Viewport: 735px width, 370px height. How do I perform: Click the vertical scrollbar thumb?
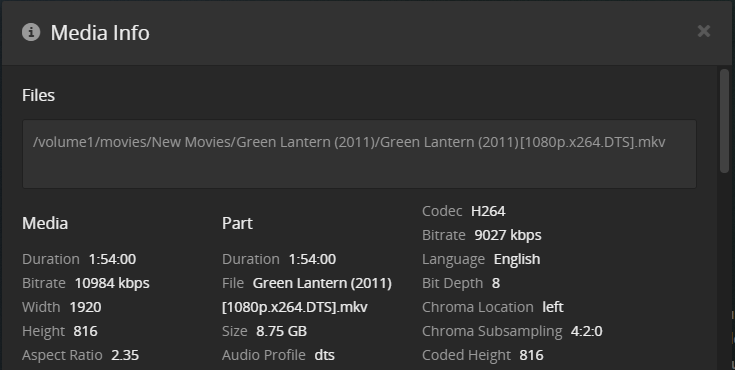tap(724, 121)
